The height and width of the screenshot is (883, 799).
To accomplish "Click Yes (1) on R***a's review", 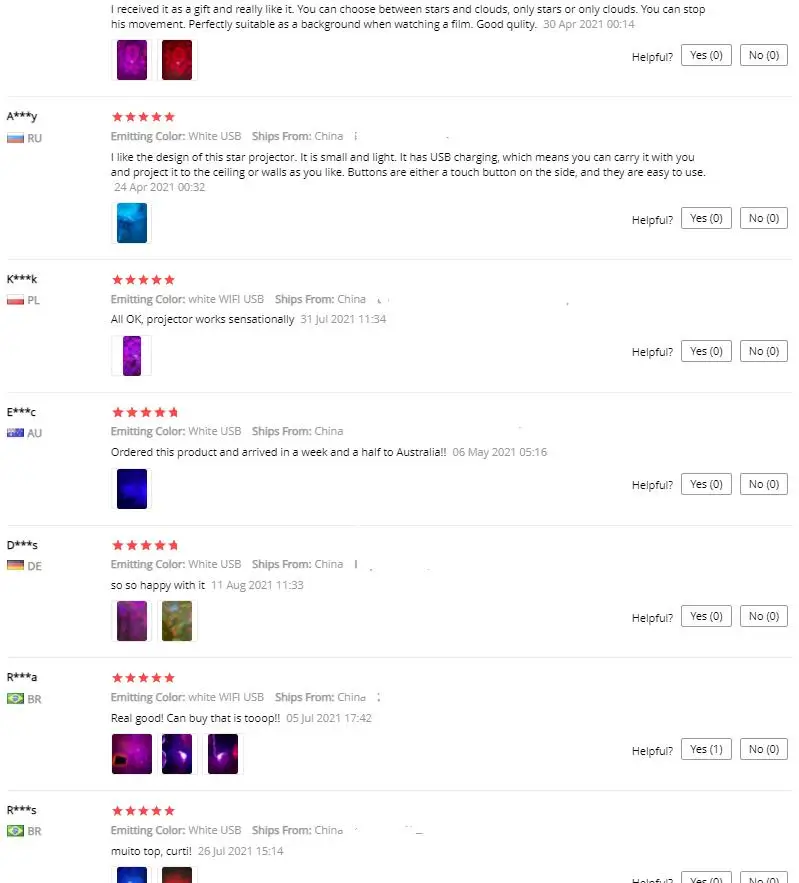I will click(706, 749).
